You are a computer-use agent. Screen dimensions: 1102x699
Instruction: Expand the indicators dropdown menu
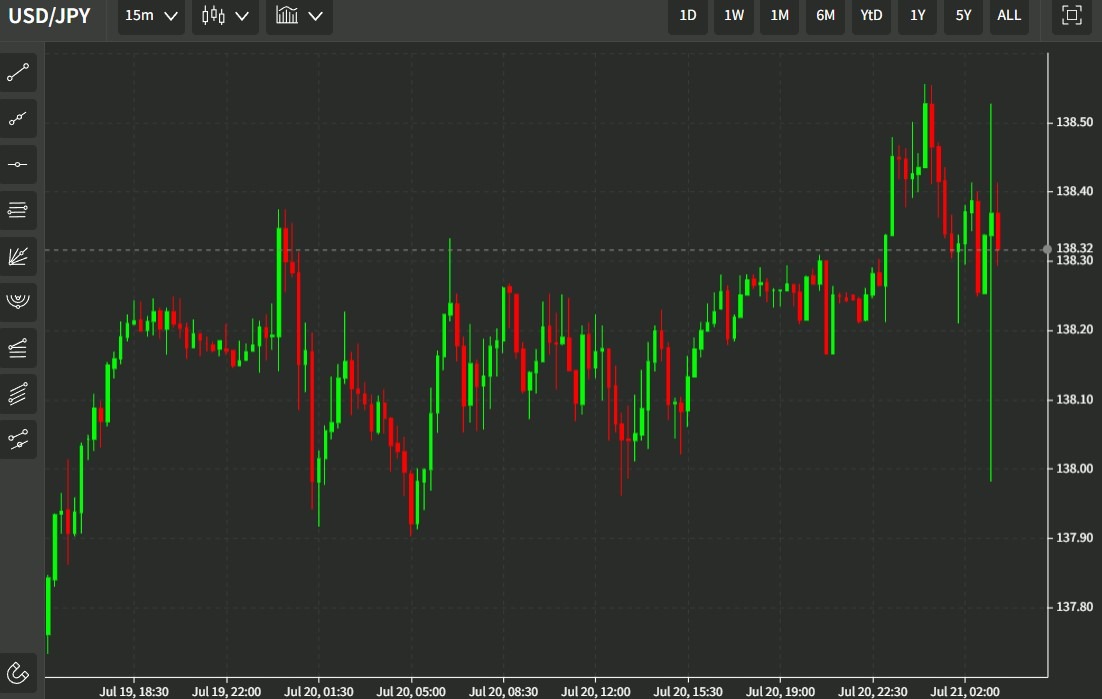(x=299, y=16)
